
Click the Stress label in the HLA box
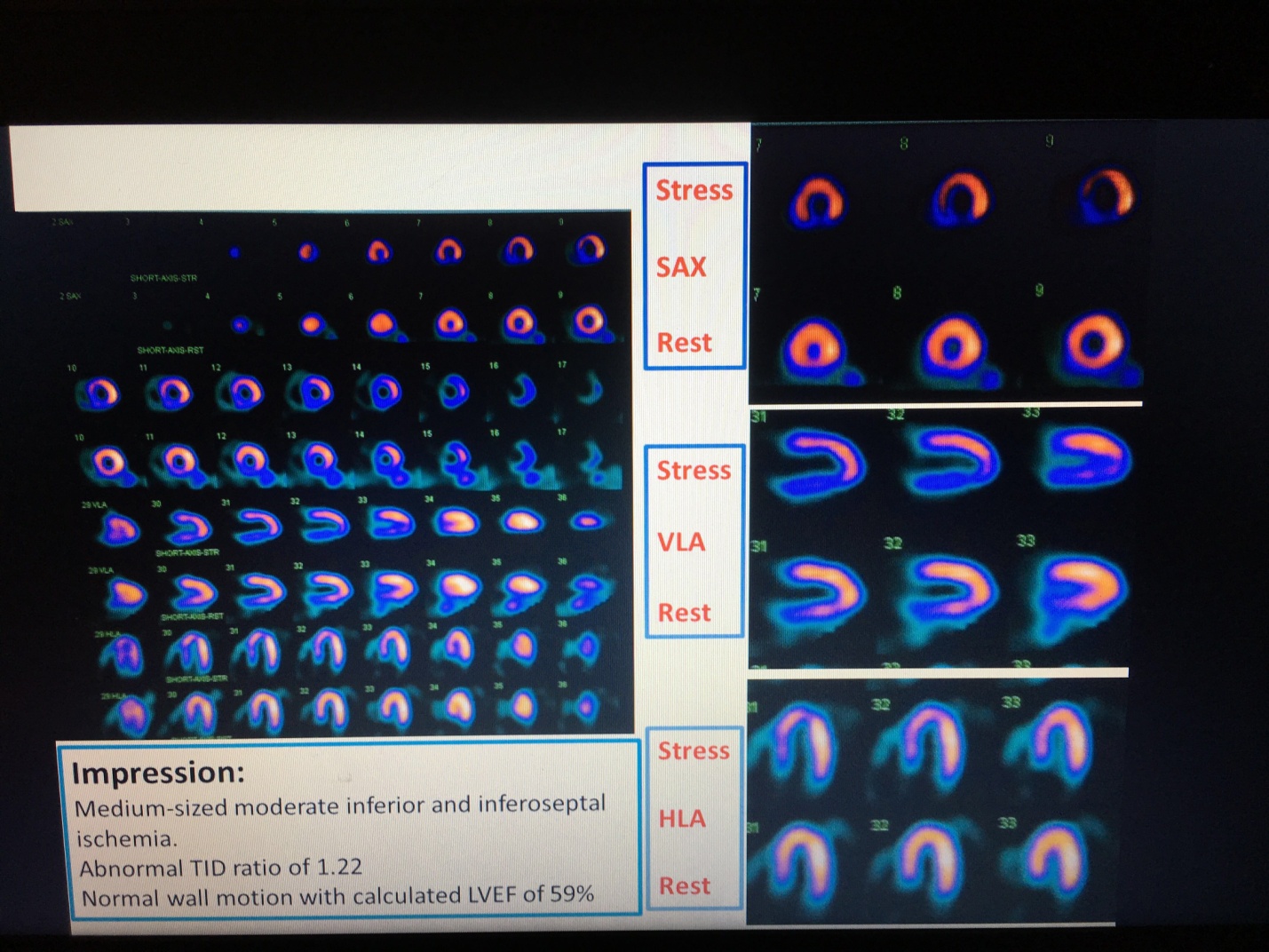(693, 750)
